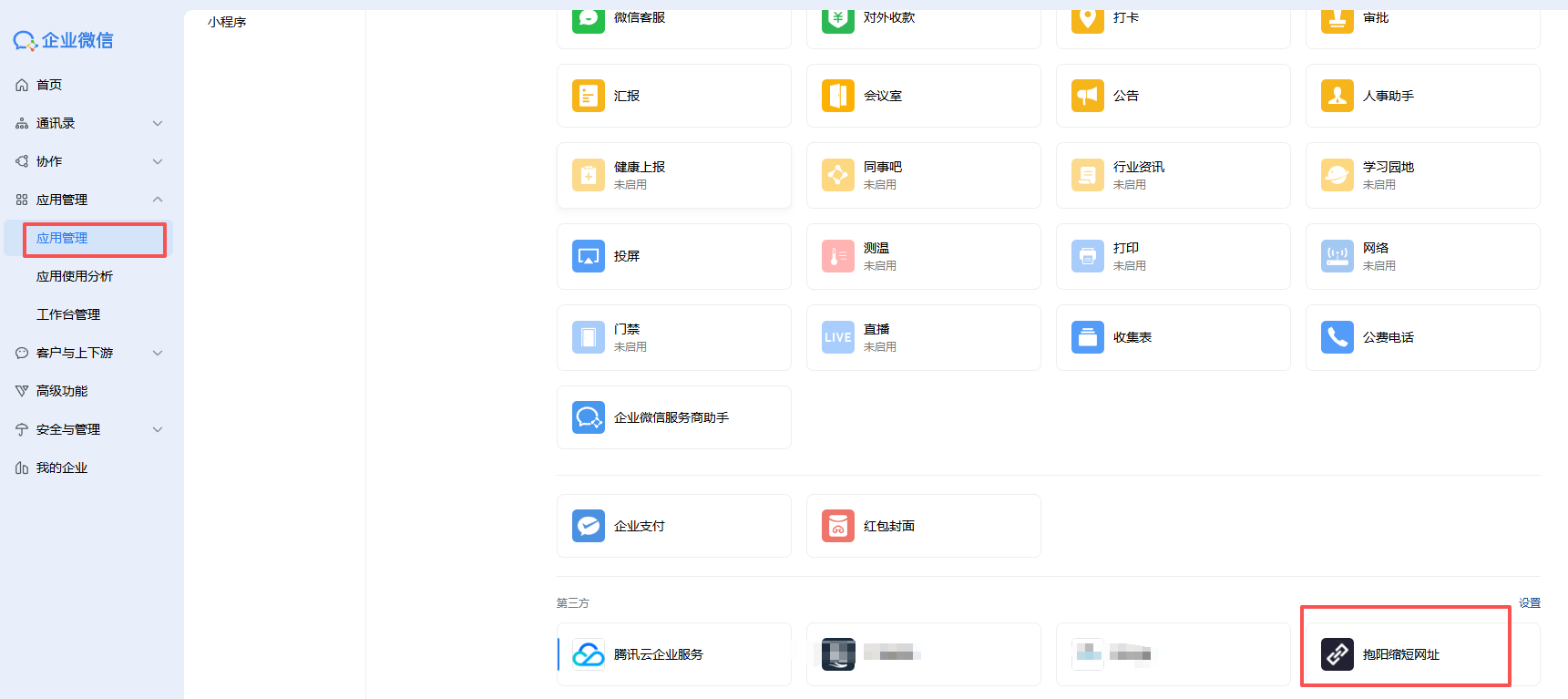Open the 公费电话 phone icon

click(1337, 337)
